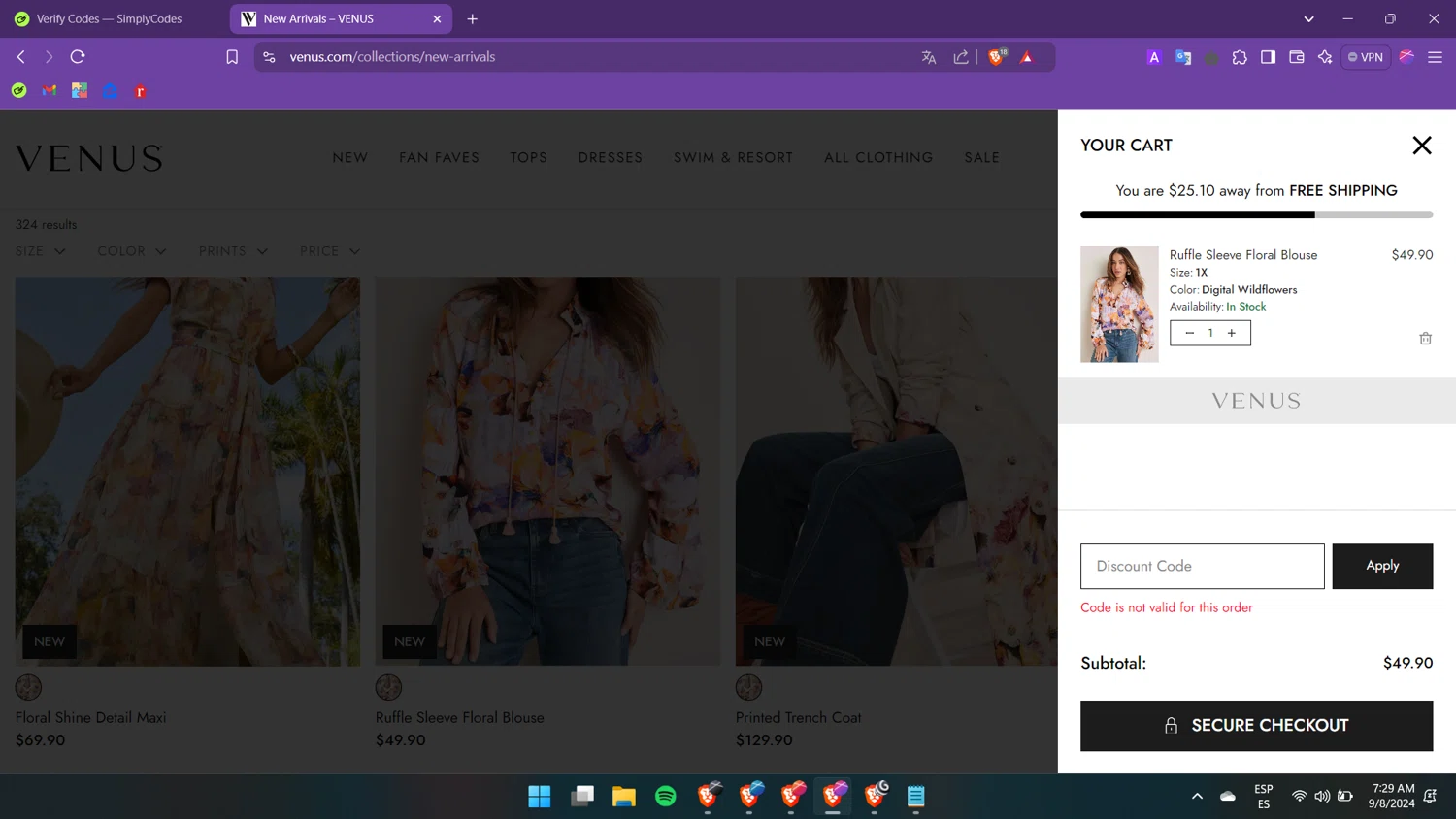Expand the SIZE filter dropdown
The height and width of the screenshot is (819, 1456).
(x=41, y=251)
